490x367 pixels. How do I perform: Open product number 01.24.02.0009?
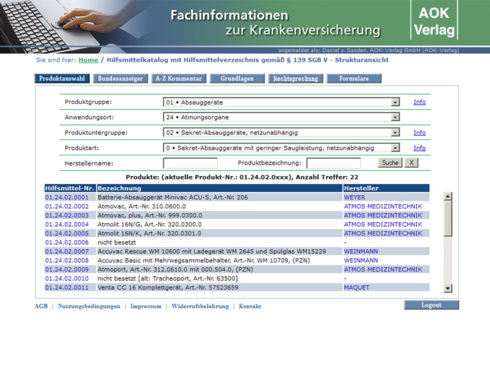click(x=67, y=269)
